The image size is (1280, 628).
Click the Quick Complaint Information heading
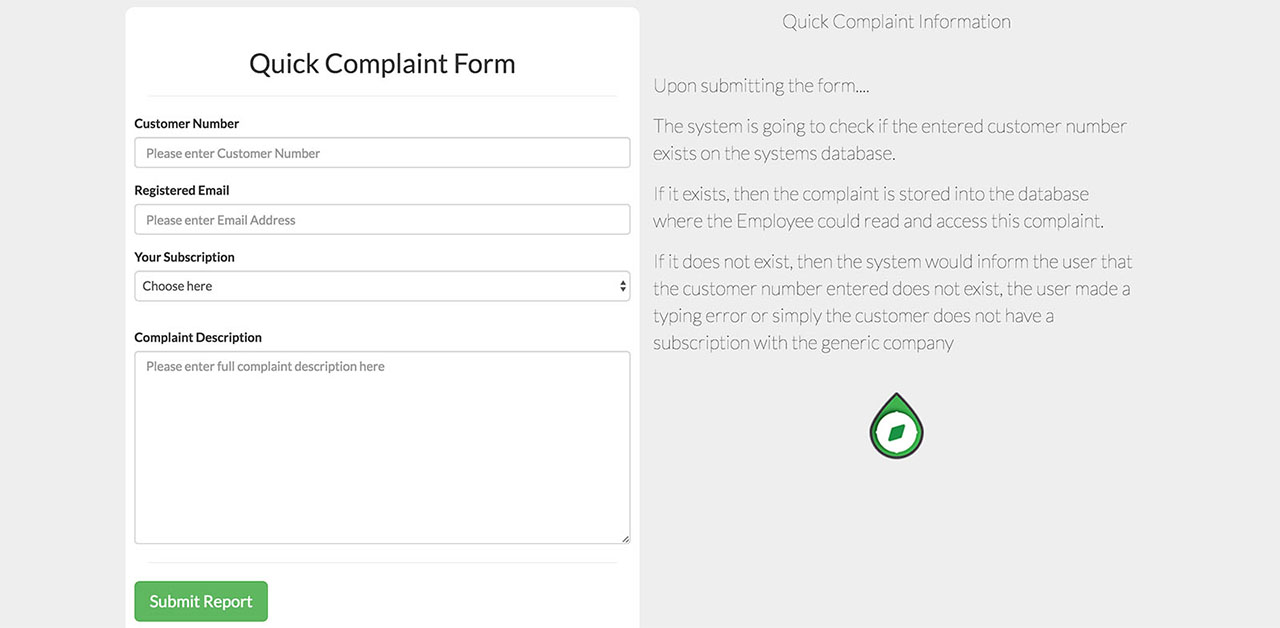click(x=896, y=22)
